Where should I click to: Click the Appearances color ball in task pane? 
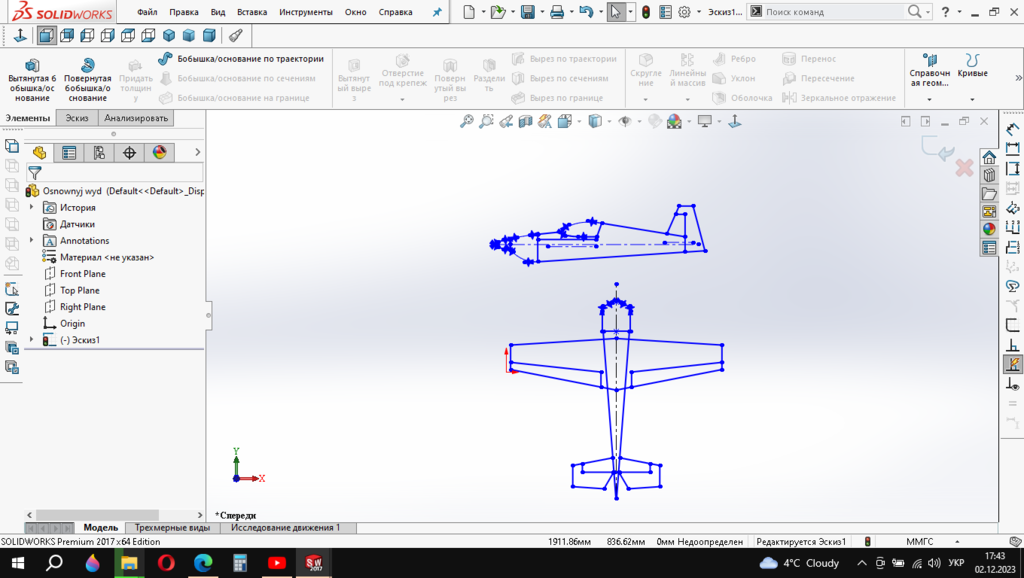(989, 229)
